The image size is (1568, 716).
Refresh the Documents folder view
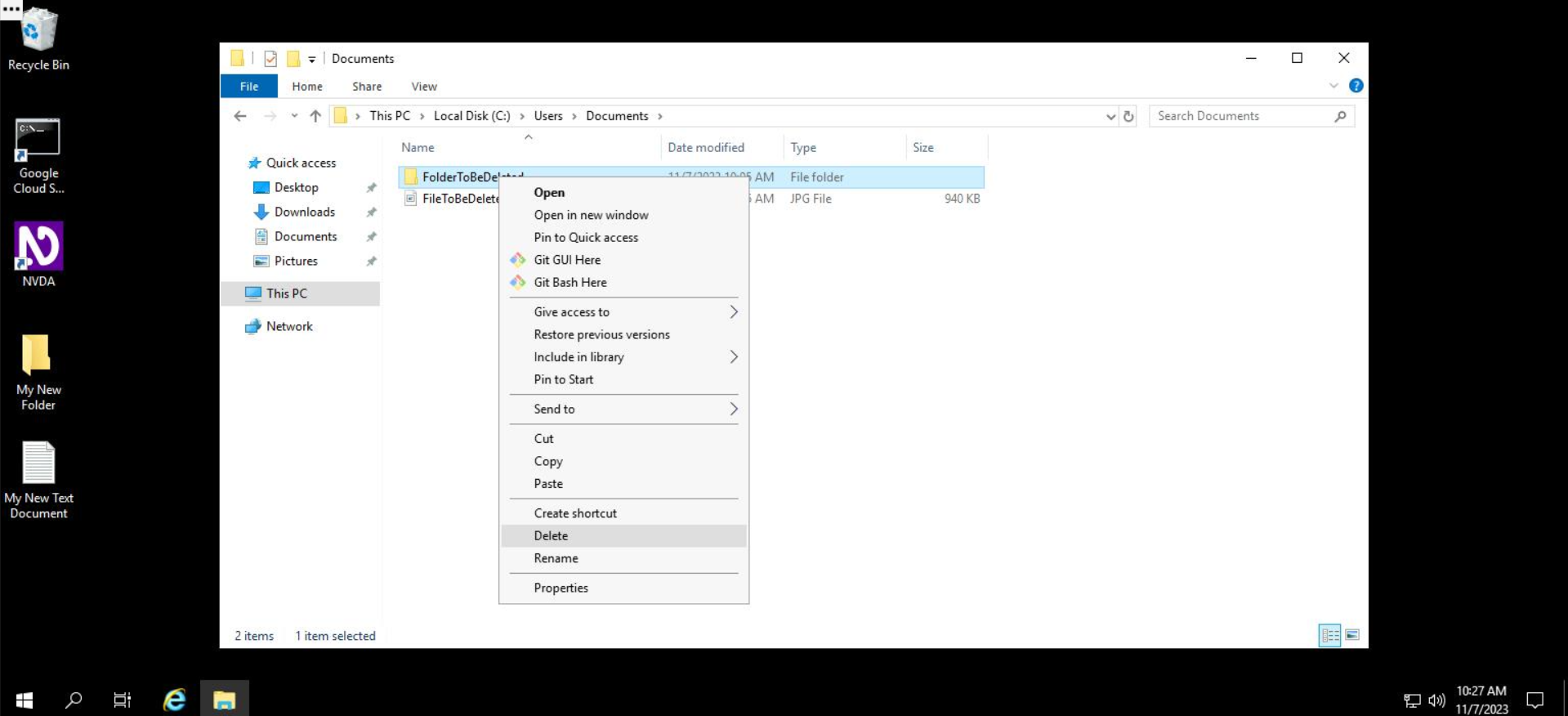pyautogui.click(x=1128, y=116)
